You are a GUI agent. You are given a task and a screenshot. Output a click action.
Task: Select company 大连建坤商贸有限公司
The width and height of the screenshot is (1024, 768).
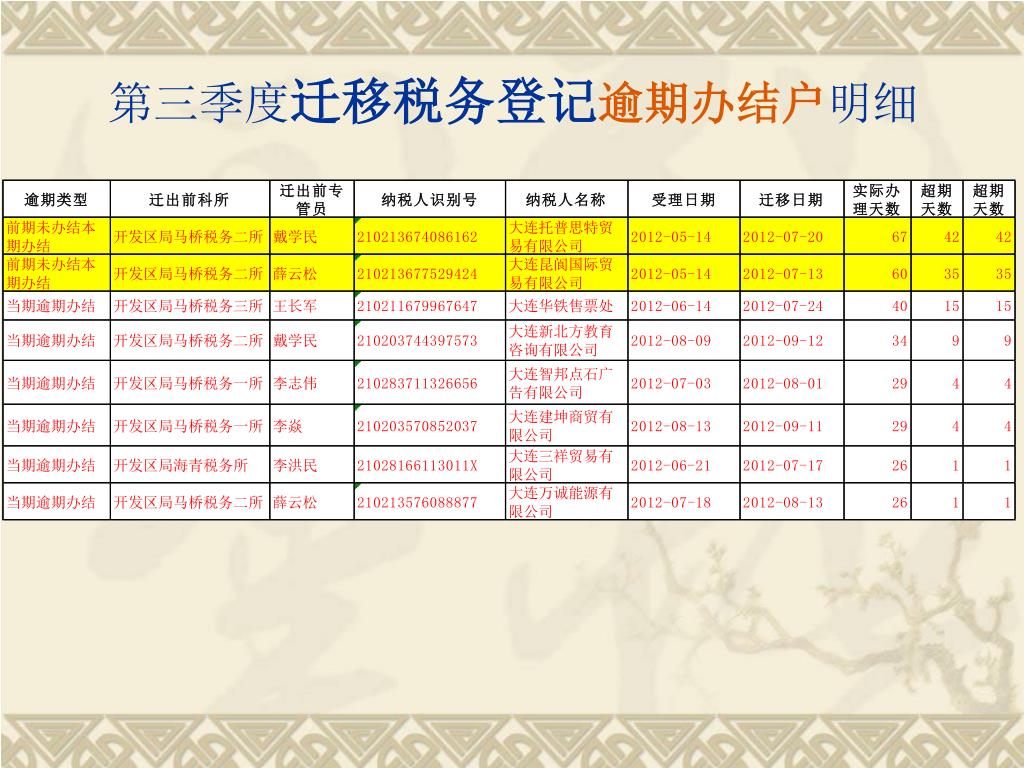561,426
